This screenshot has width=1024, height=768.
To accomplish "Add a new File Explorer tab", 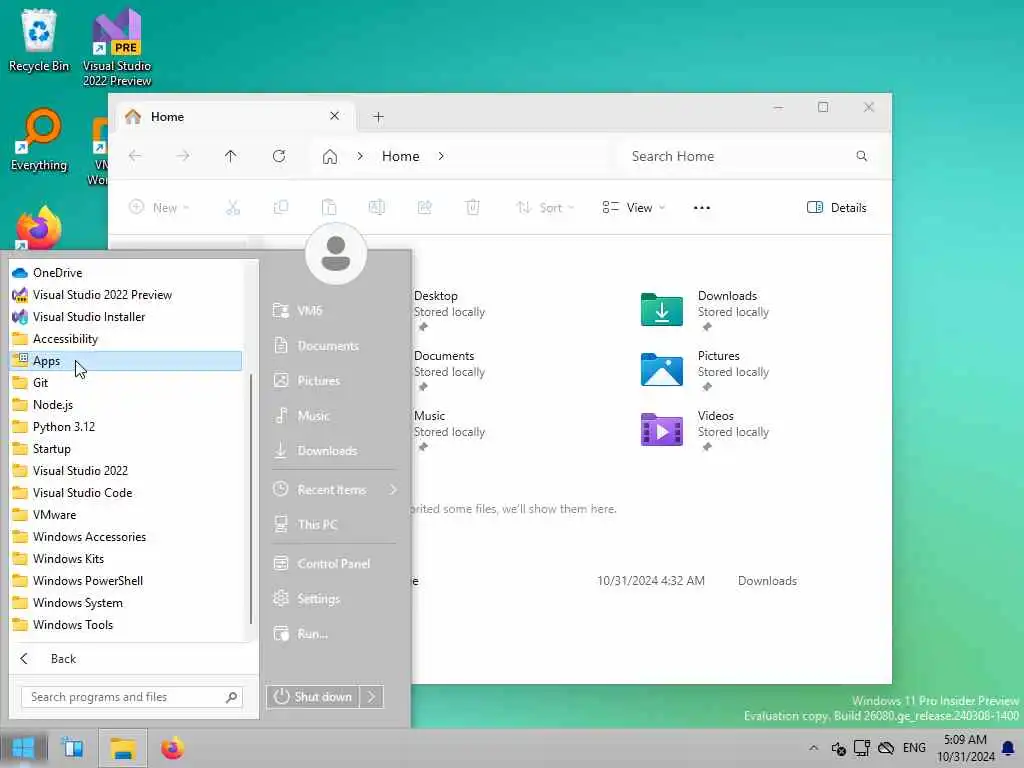I will 378,117.
